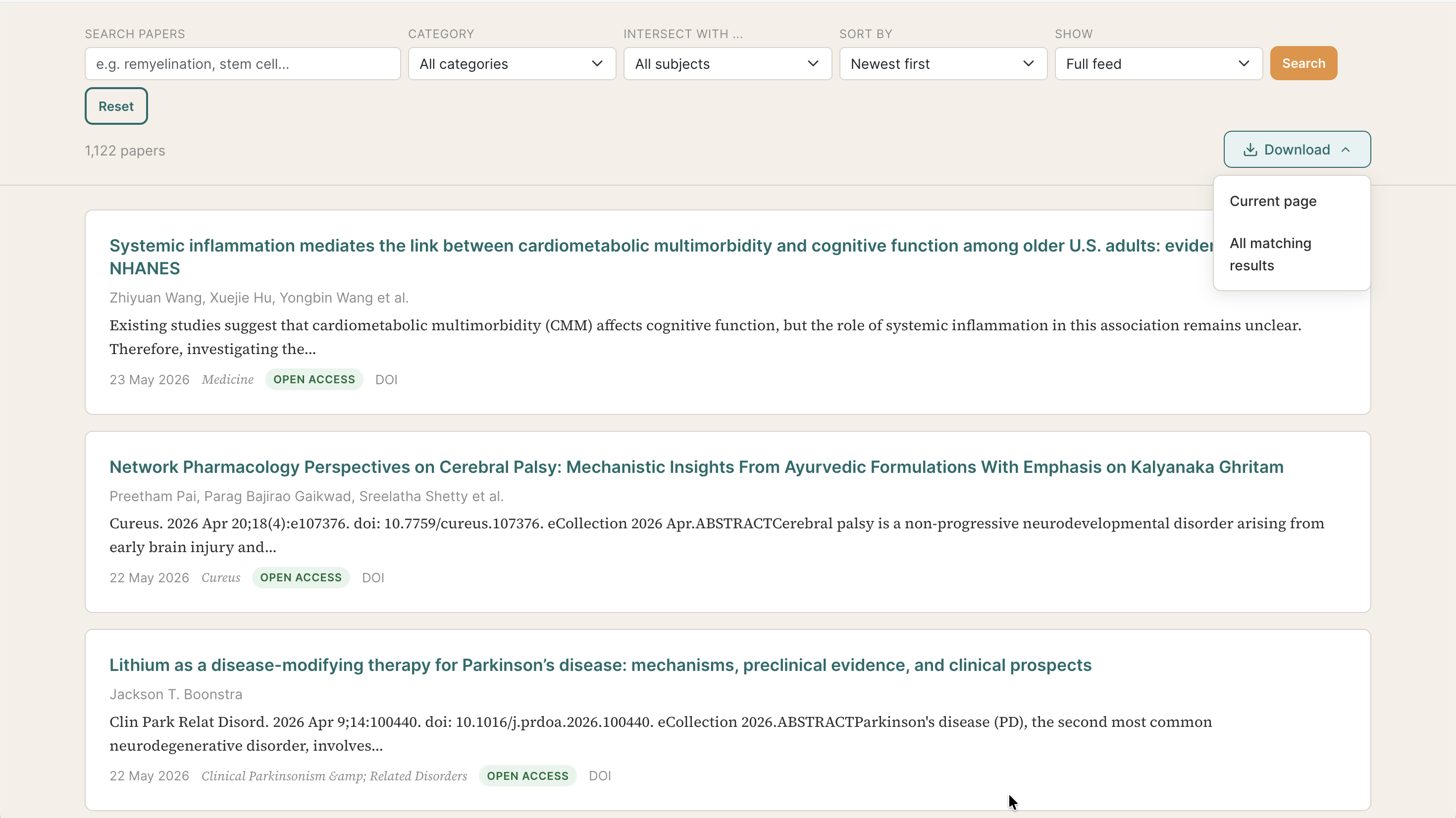Image resolution: width=1456 pixels, height=818 pixels.
Task: Choose All matching results download option
Action: pos(1292,255)
